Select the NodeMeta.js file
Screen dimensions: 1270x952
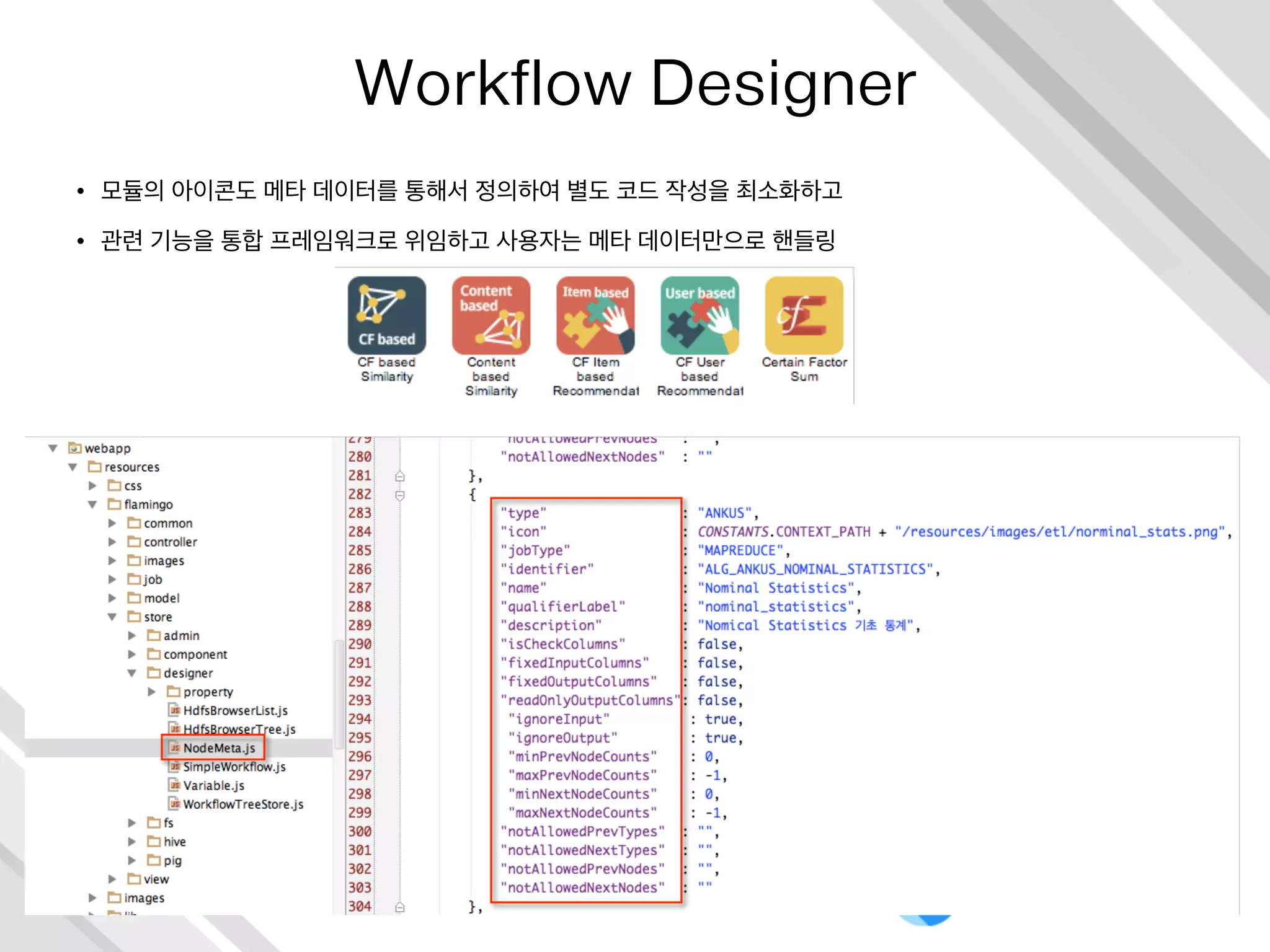tap(218, 748)
